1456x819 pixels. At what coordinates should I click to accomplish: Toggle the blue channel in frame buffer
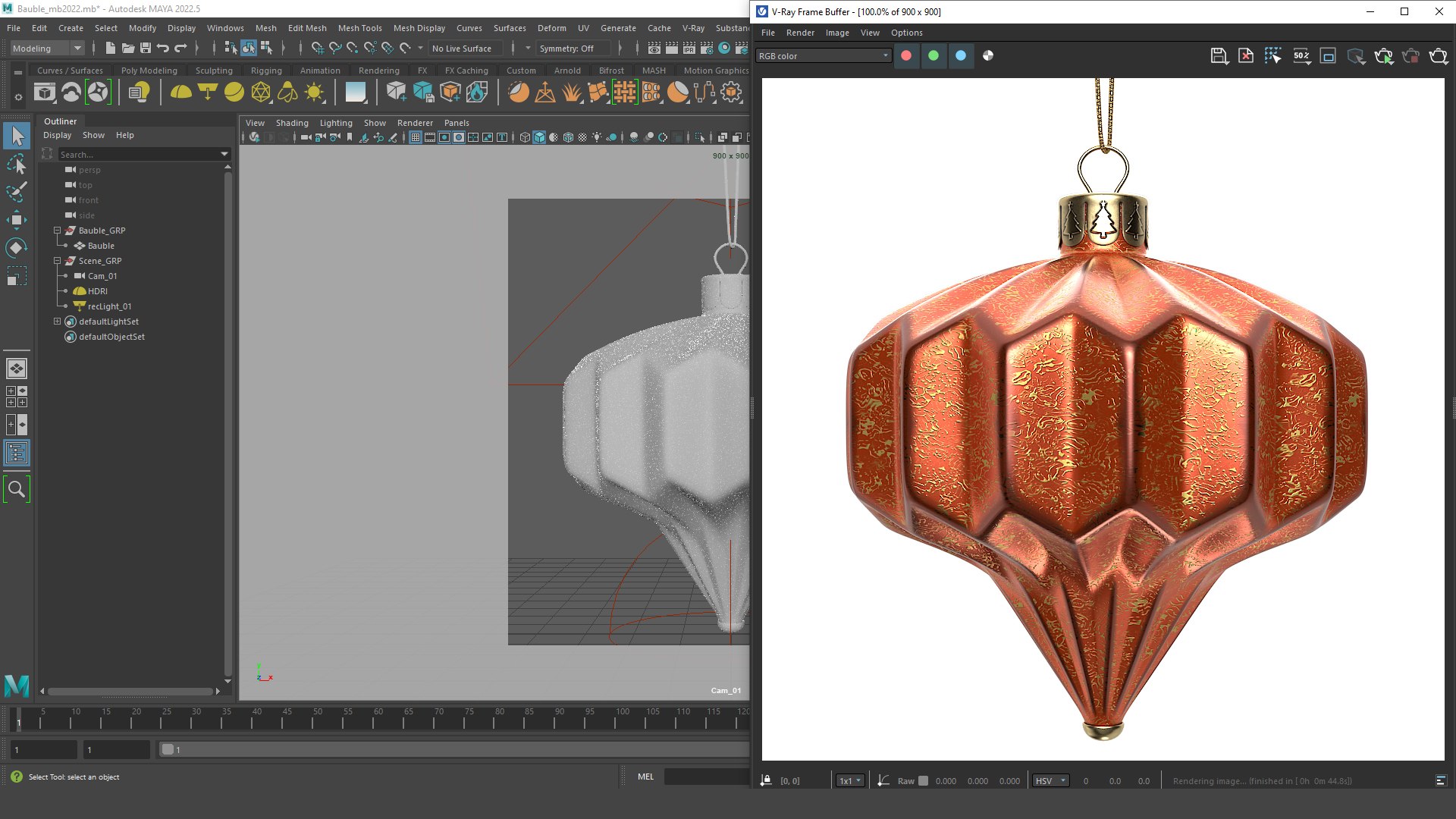[x=961, y=55]
